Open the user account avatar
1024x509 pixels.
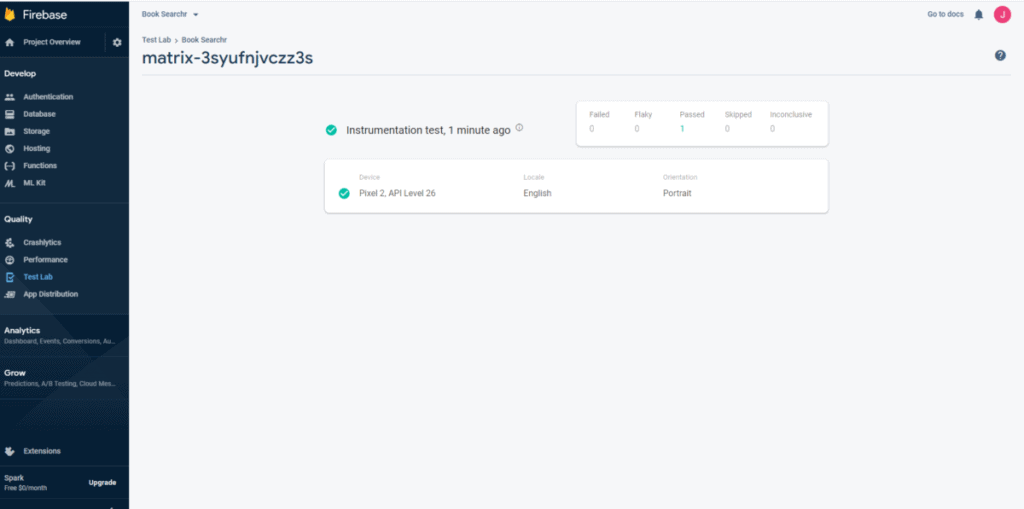[1002, 14]
